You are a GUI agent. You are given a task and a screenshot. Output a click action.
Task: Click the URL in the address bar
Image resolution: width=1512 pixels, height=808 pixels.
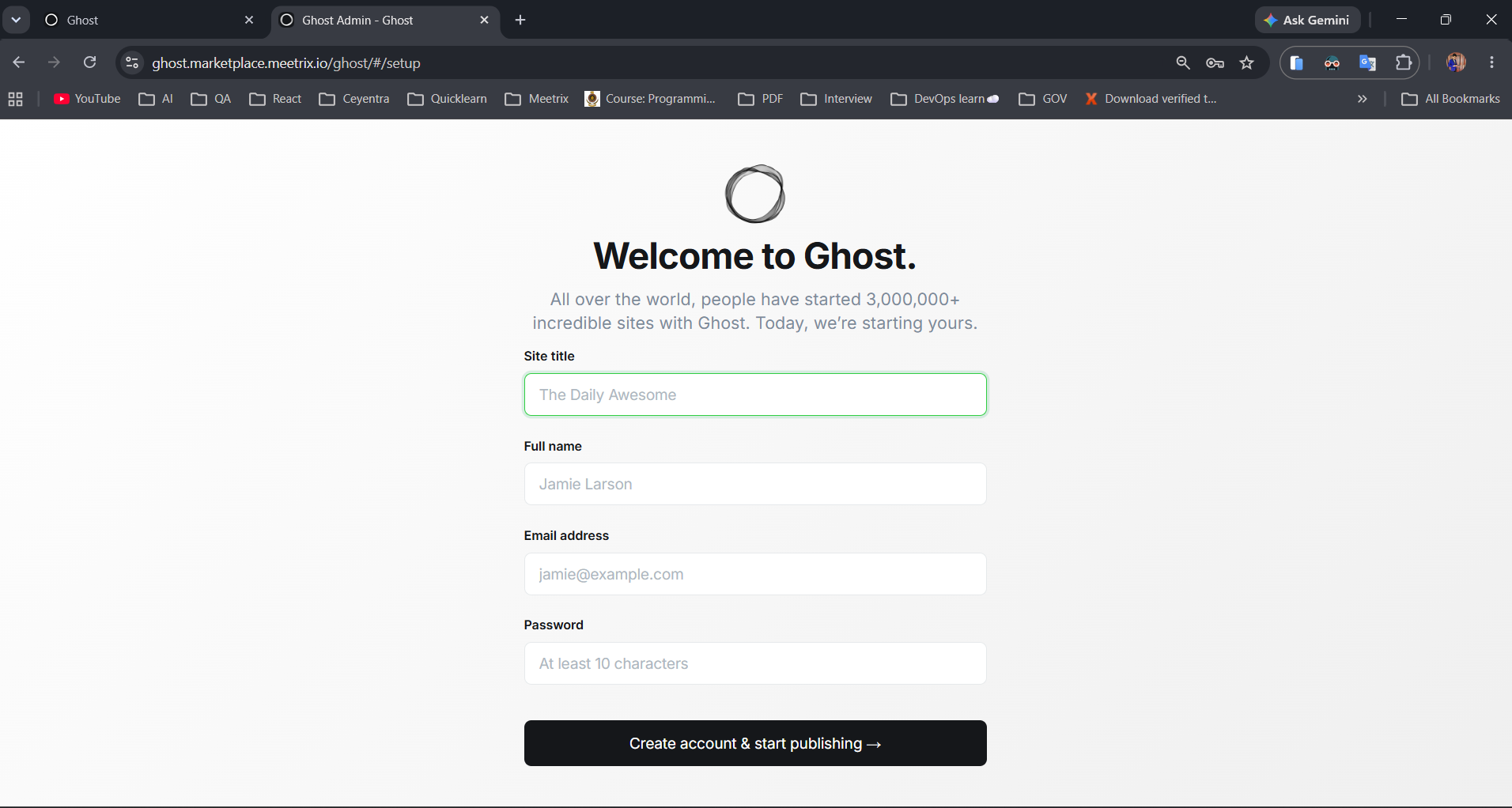286,62
